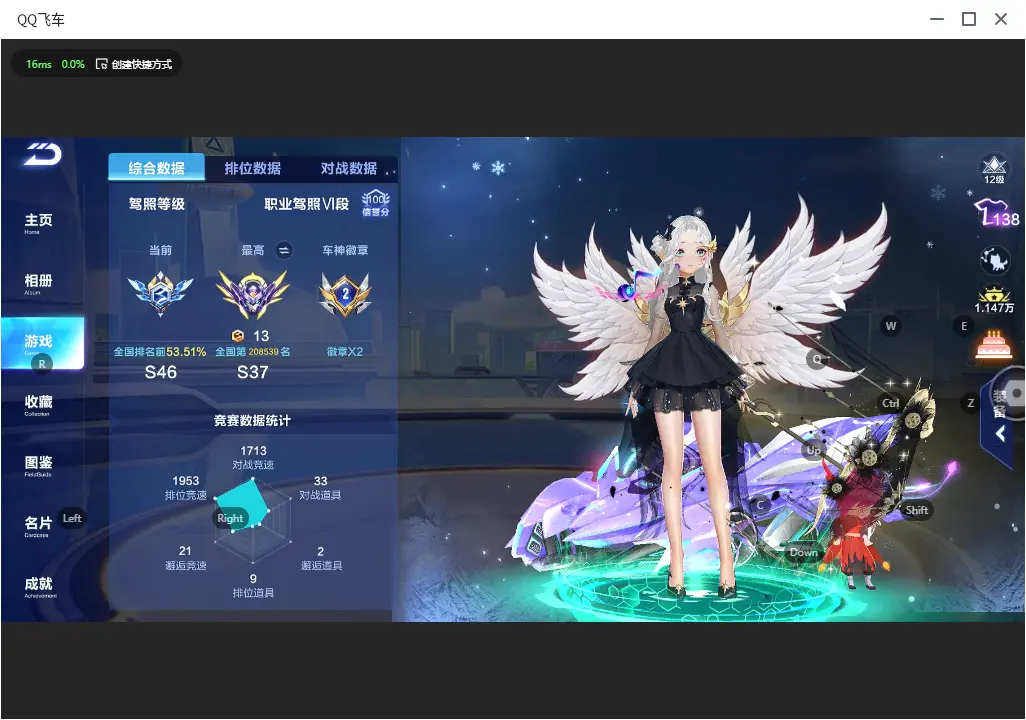Maximize the QQ飞车 window
1026x720 pixels.
(969, 19)
